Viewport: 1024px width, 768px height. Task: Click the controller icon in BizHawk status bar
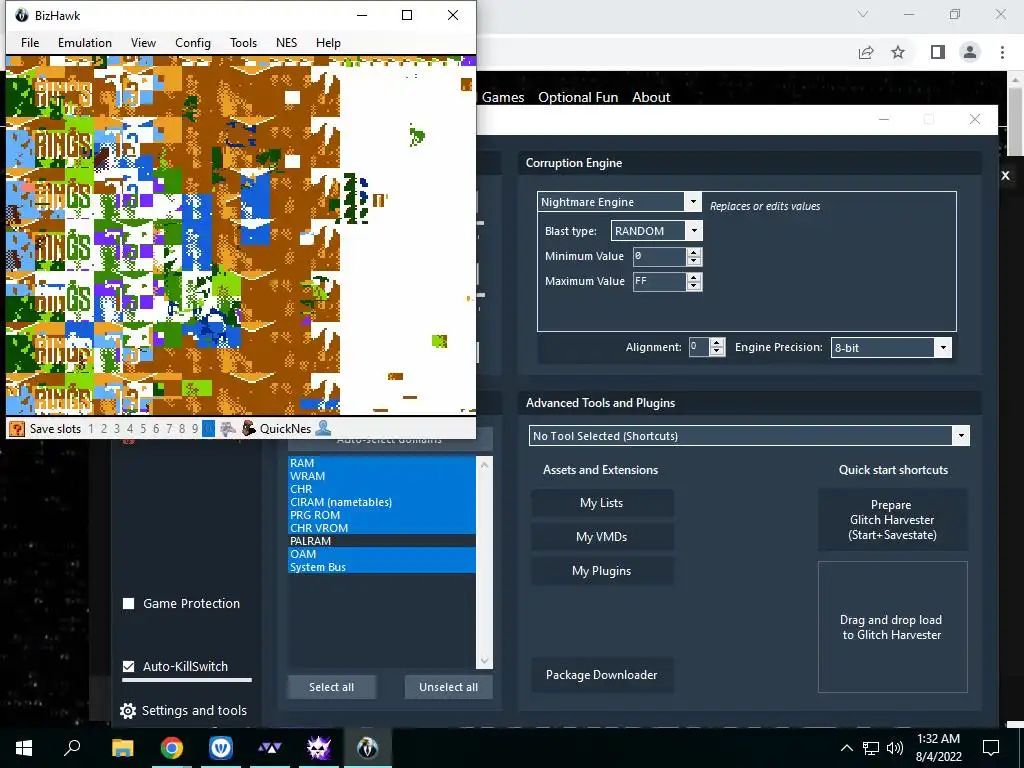point(228,428)
